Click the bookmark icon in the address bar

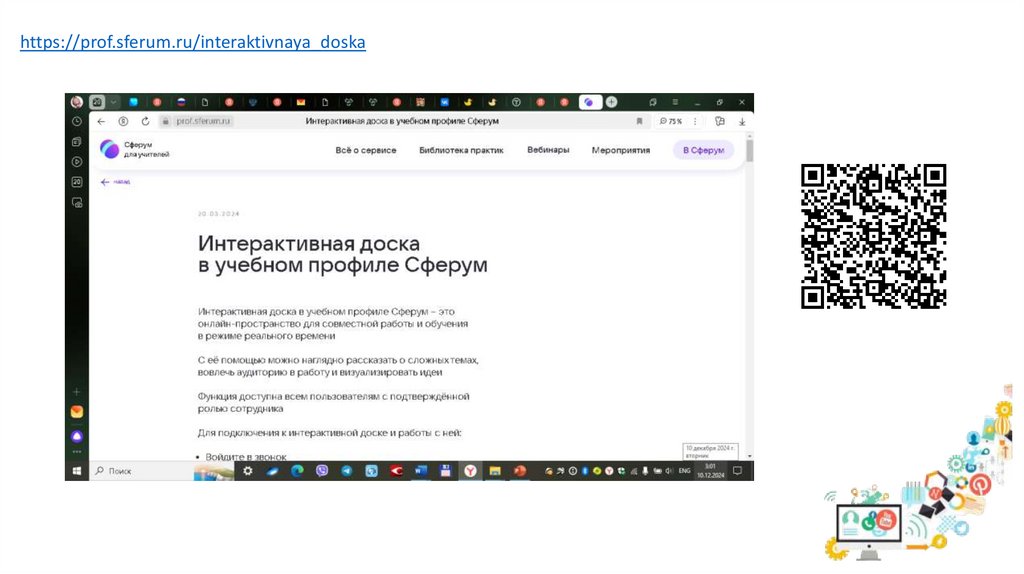(639, 121)
